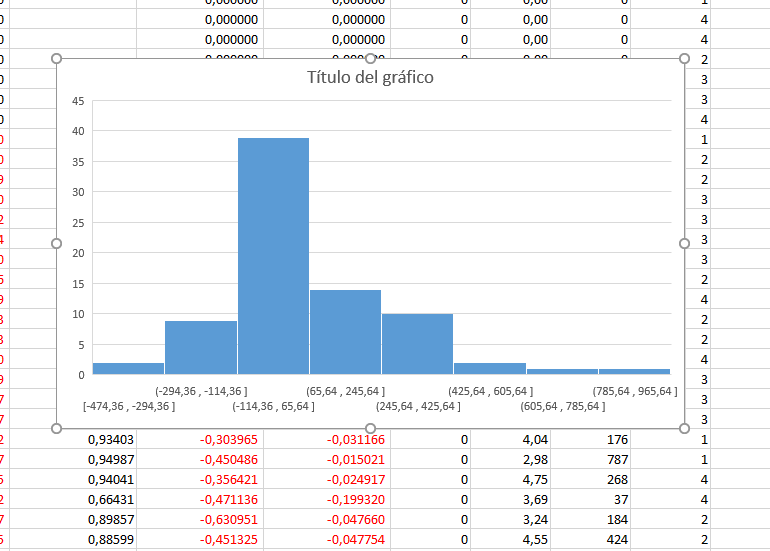Select red cell -0,015021
This screenshot has height=551, width=770.
tap(327, 460)
